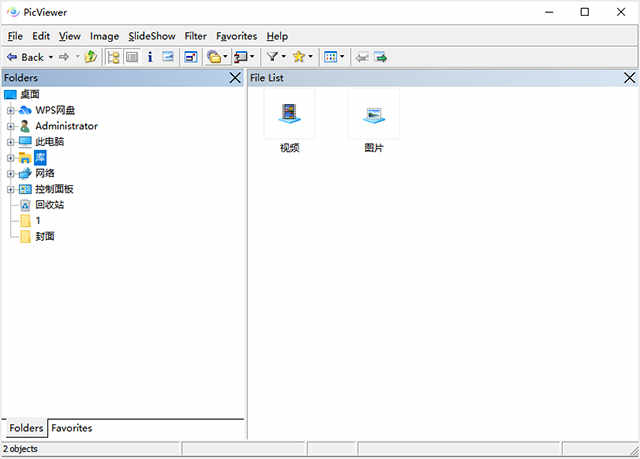Expand the 网络 tree node
Image resolution: width=640 pixels, height=459 pixels.
pyautogui.click(x=11, y=174)
